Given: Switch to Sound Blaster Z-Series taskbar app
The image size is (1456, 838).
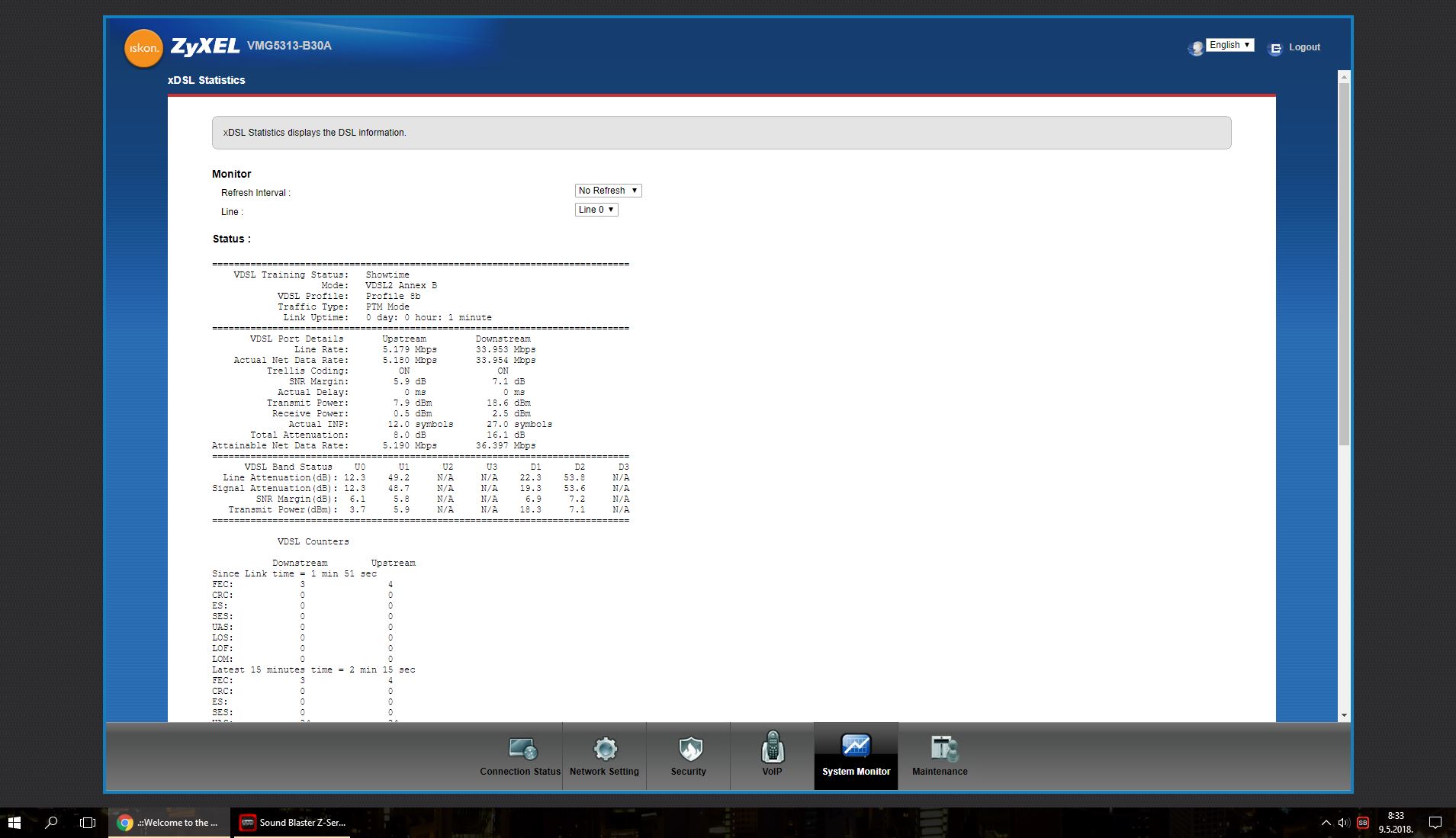Looking at the screenshot, I should tap(294, 823).
